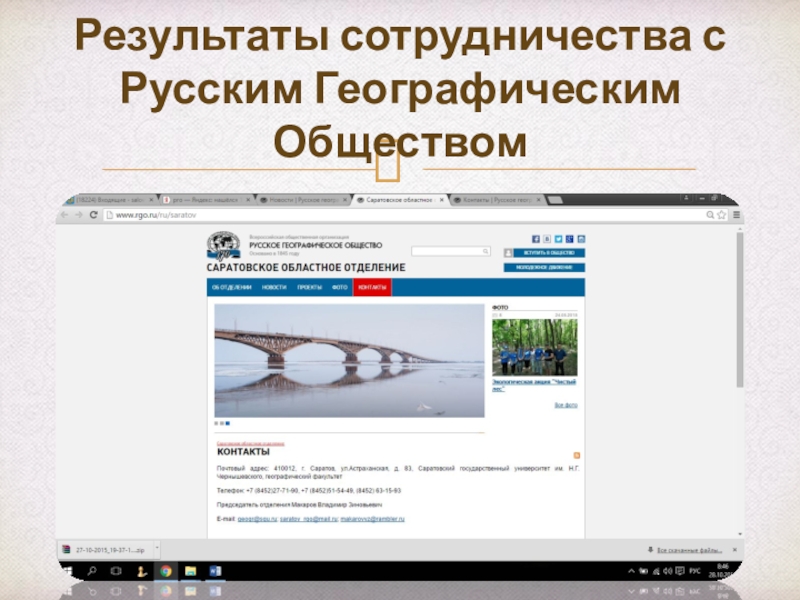Screen dimensions: 800x600
Task: Click the Russian Geographical Society logo
Action: [x=224, y=246]
